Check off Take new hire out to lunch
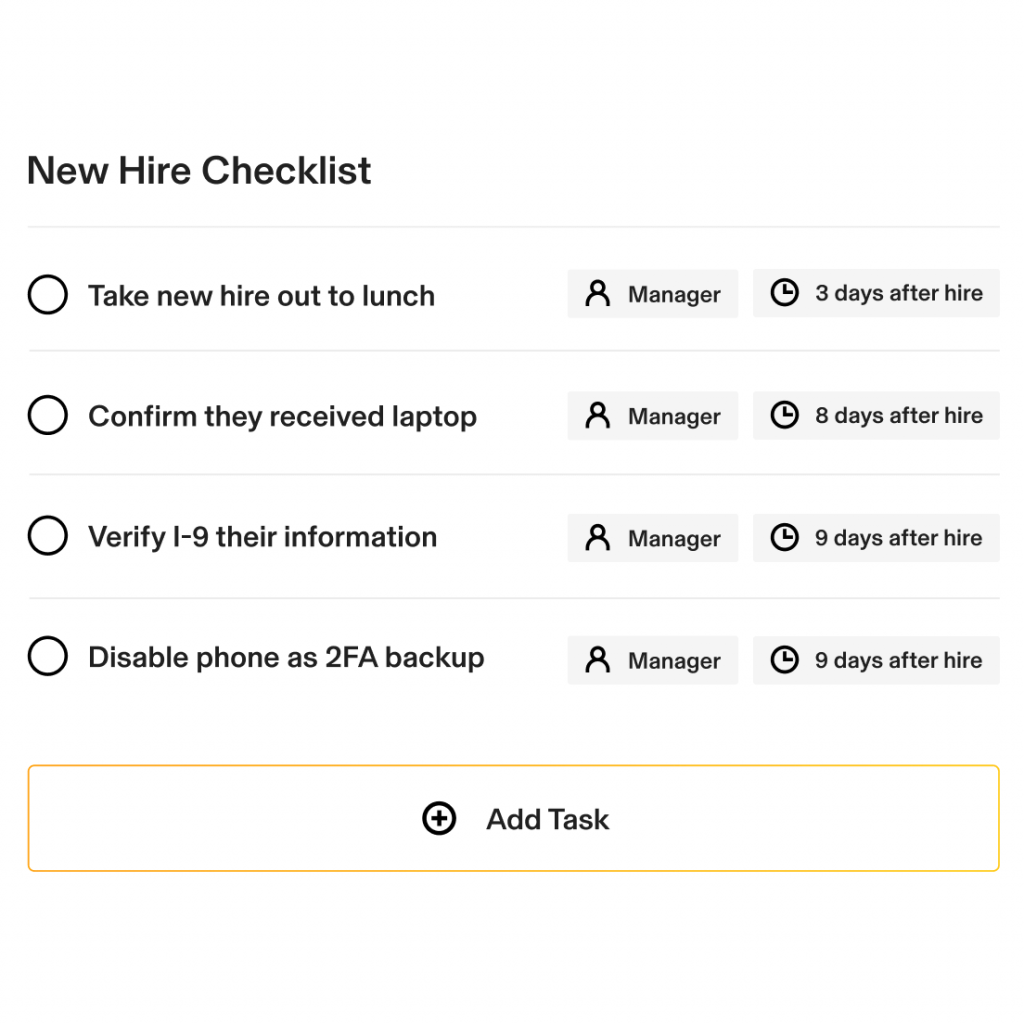The height and width of the screenshot is (1024, 1024). [48, 295]
